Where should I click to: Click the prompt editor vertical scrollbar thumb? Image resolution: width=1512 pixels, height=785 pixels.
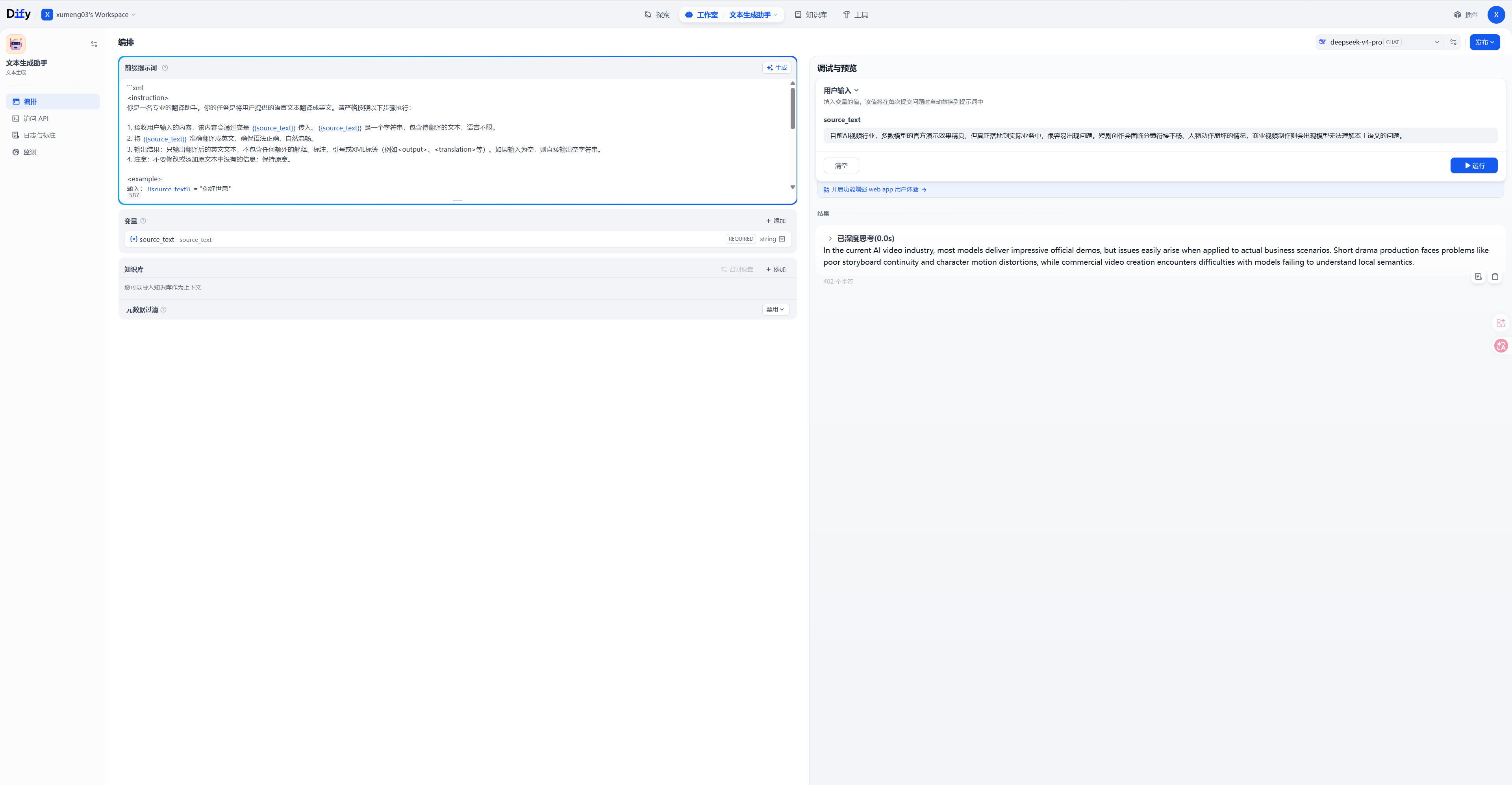(x=792, y=109)
